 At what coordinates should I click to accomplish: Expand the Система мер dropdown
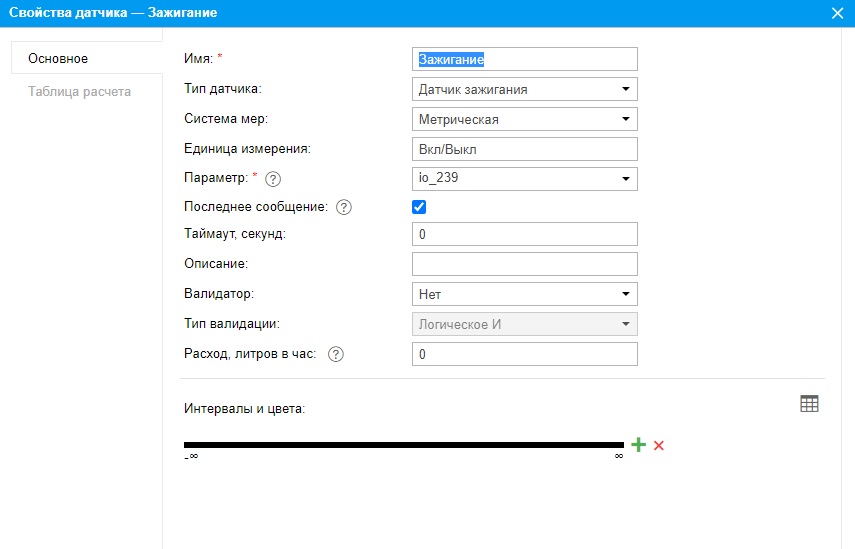pyautogui.click(x=525, y=119)
